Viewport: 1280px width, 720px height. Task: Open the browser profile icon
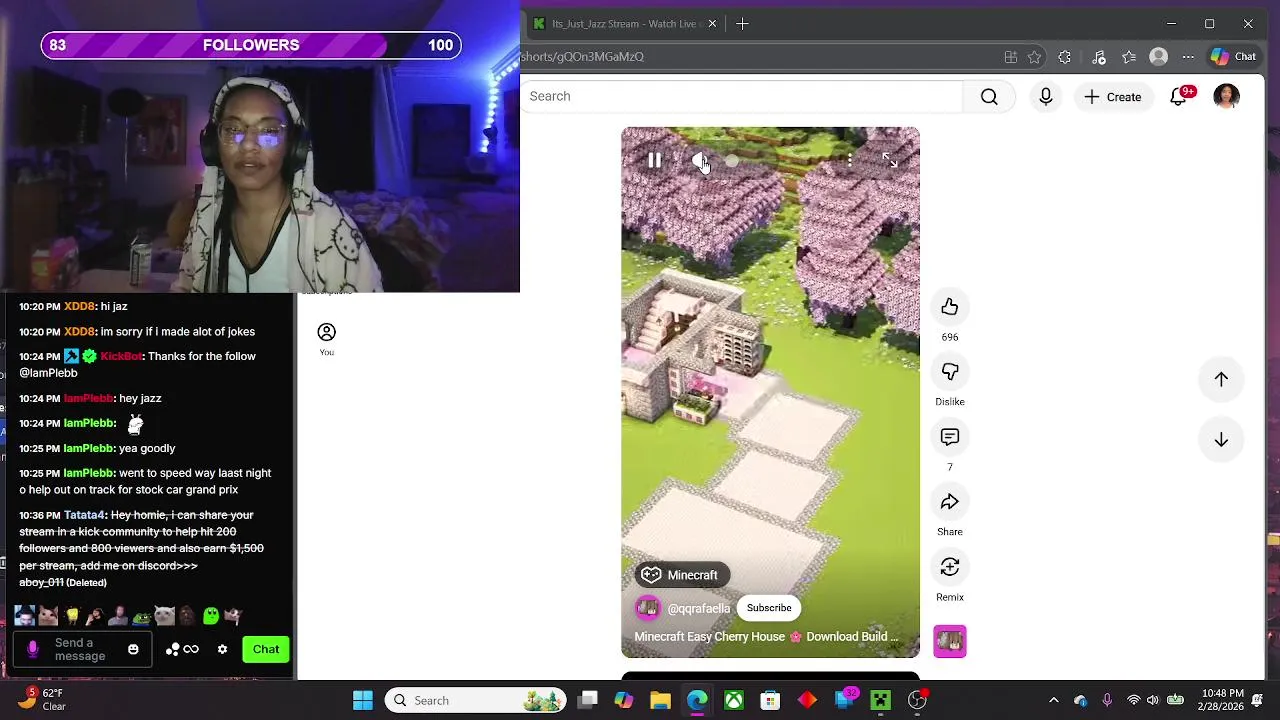[1159, 57]
